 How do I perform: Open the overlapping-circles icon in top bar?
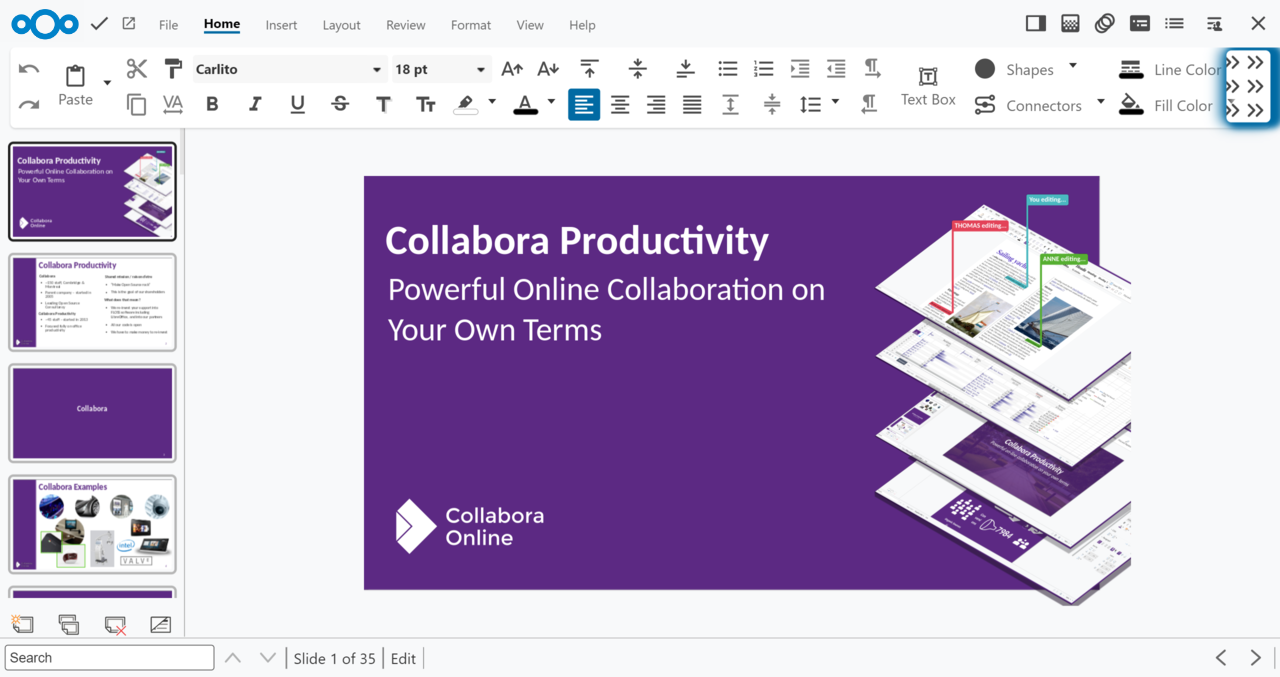(x=1105, y=24)
